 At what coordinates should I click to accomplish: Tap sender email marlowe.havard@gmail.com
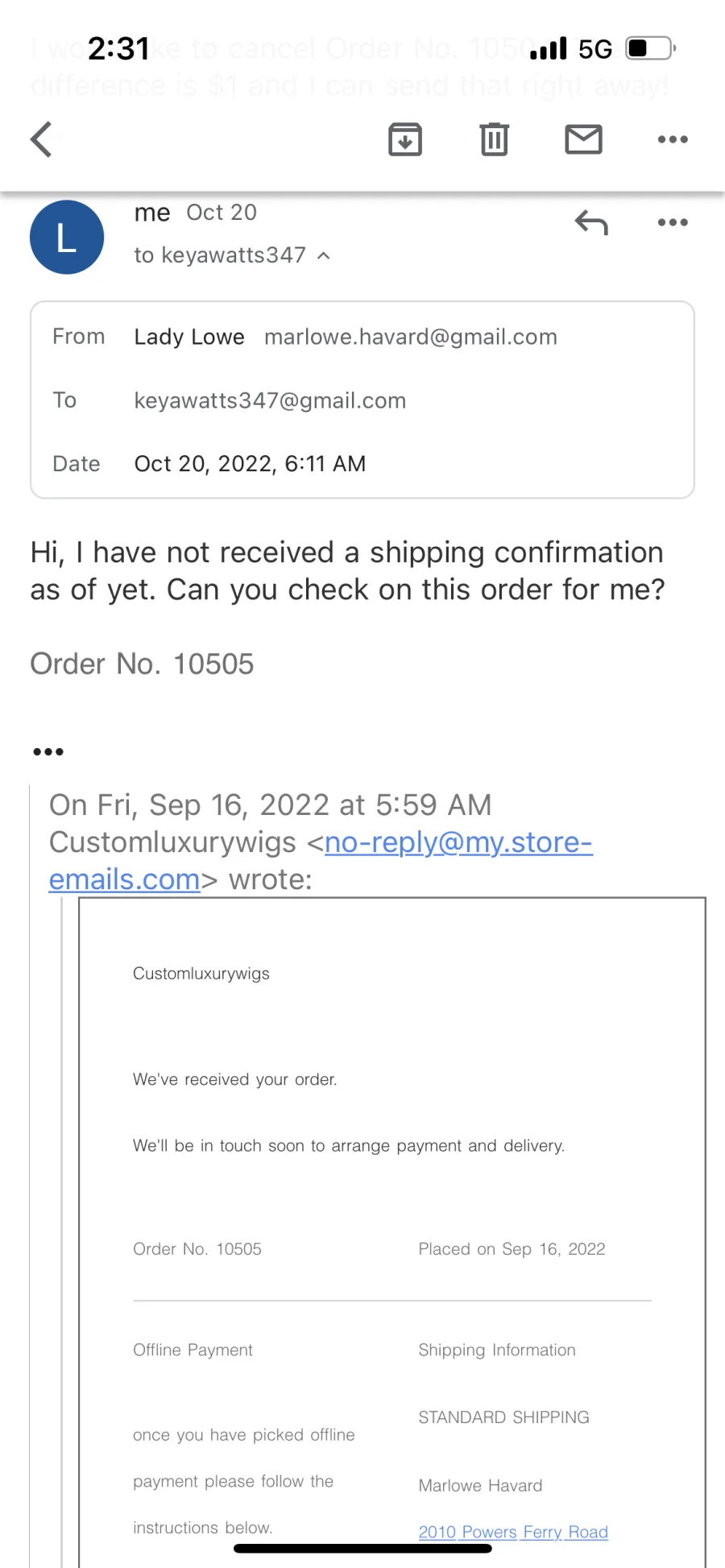point(411,337)
